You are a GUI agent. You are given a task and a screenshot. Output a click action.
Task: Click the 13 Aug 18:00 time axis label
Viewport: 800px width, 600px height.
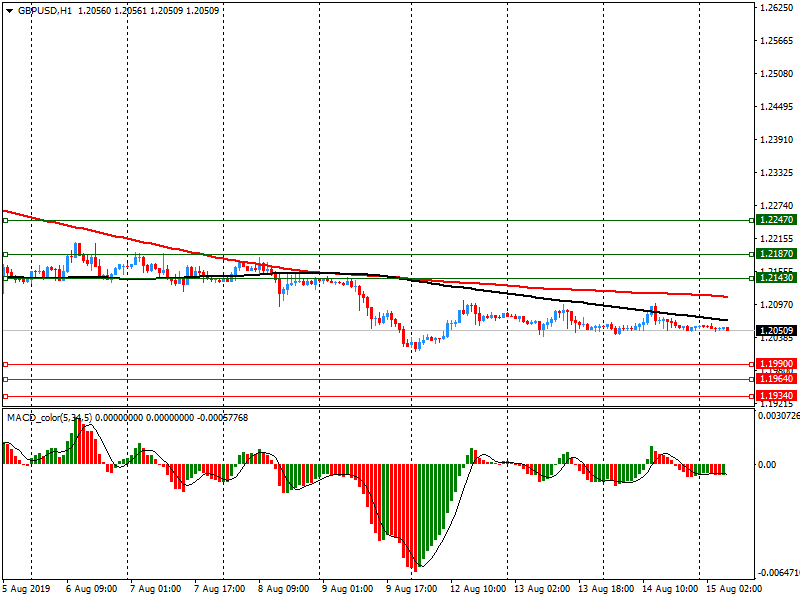pyautogui.click(x=606, y=589)
